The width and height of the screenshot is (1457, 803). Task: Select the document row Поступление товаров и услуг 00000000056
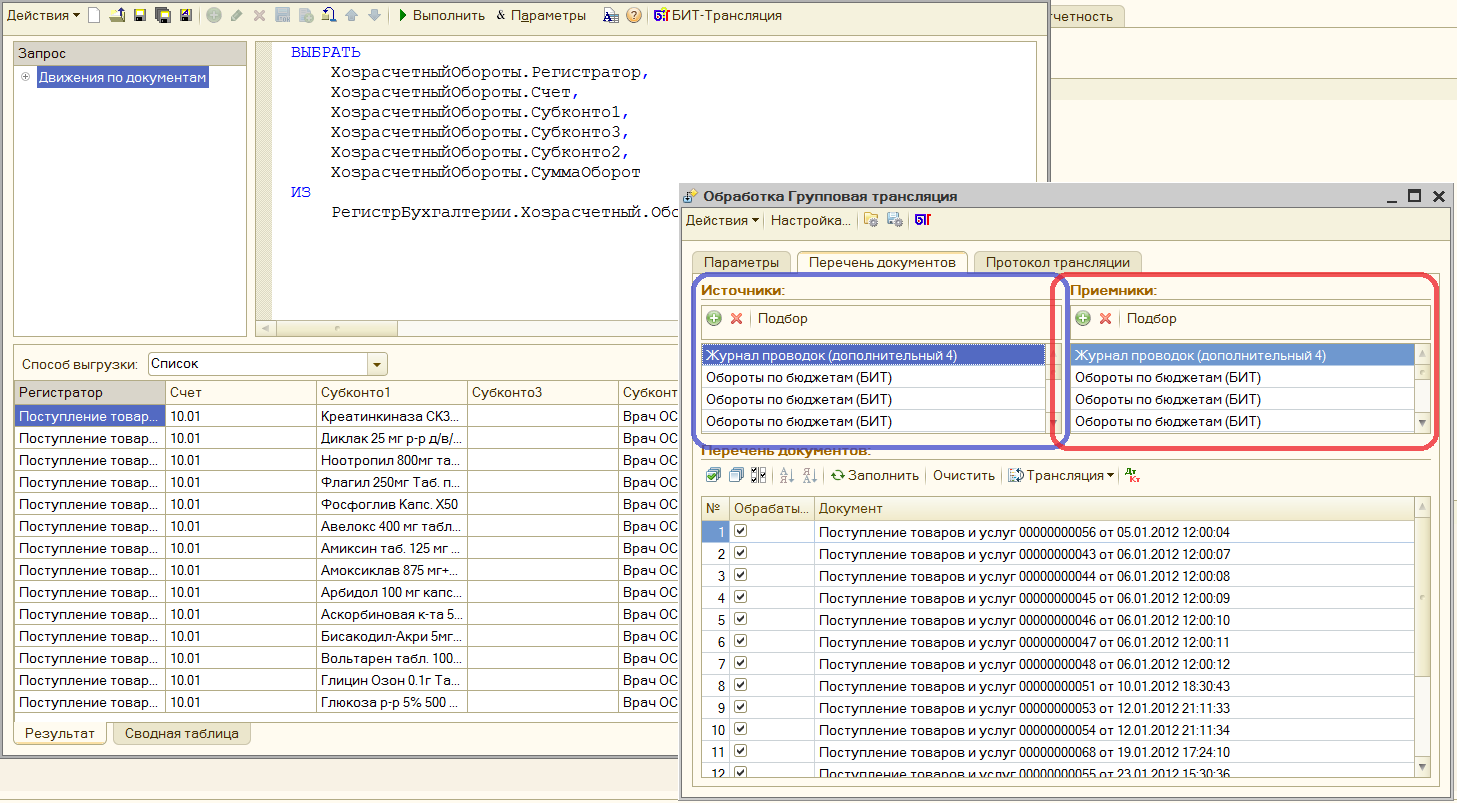(x=1114, y=531)
